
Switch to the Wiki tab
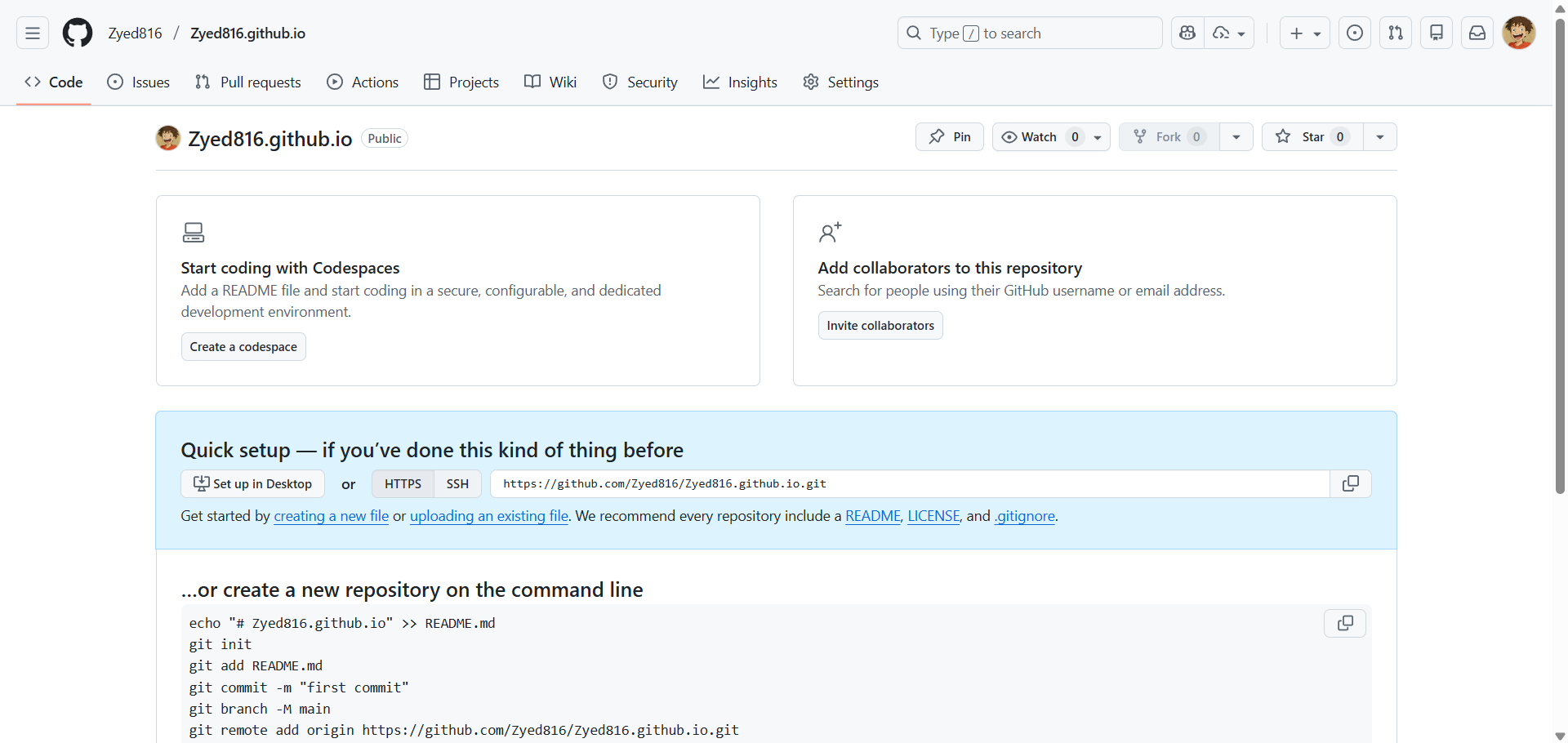550,82
